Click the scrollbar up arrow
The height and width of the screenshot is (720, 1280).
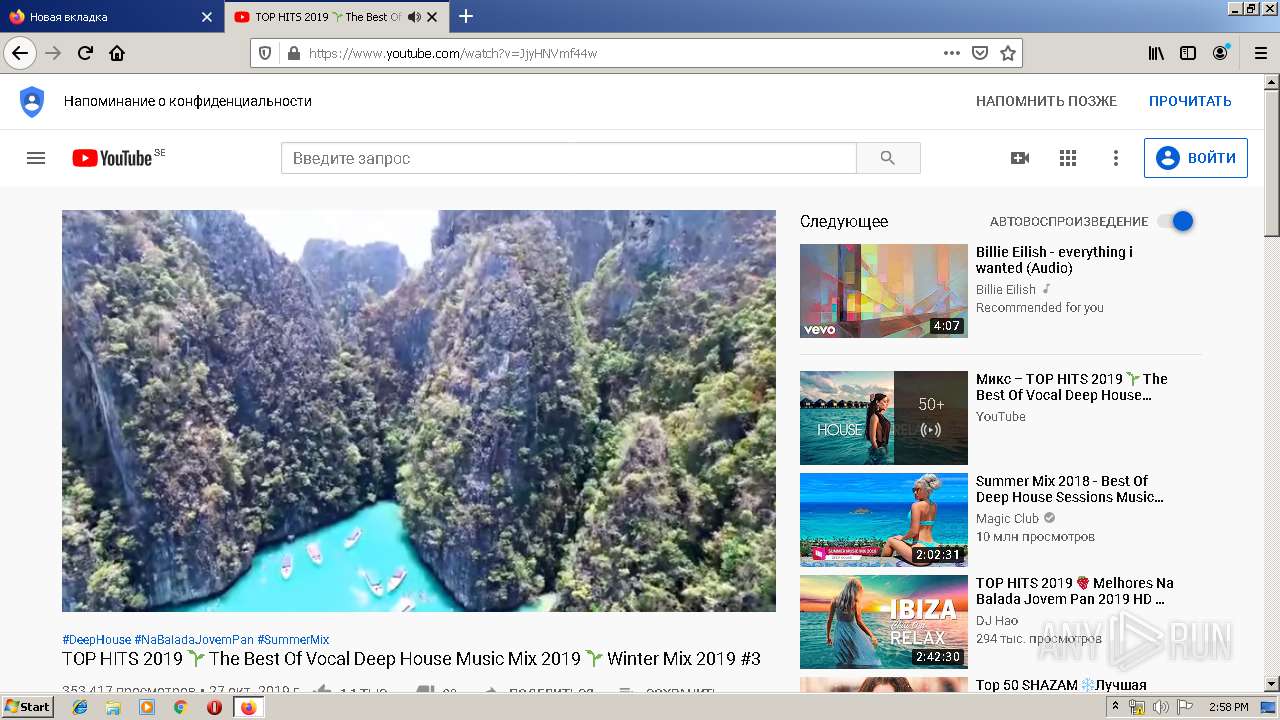click(x=1272, y=83)
